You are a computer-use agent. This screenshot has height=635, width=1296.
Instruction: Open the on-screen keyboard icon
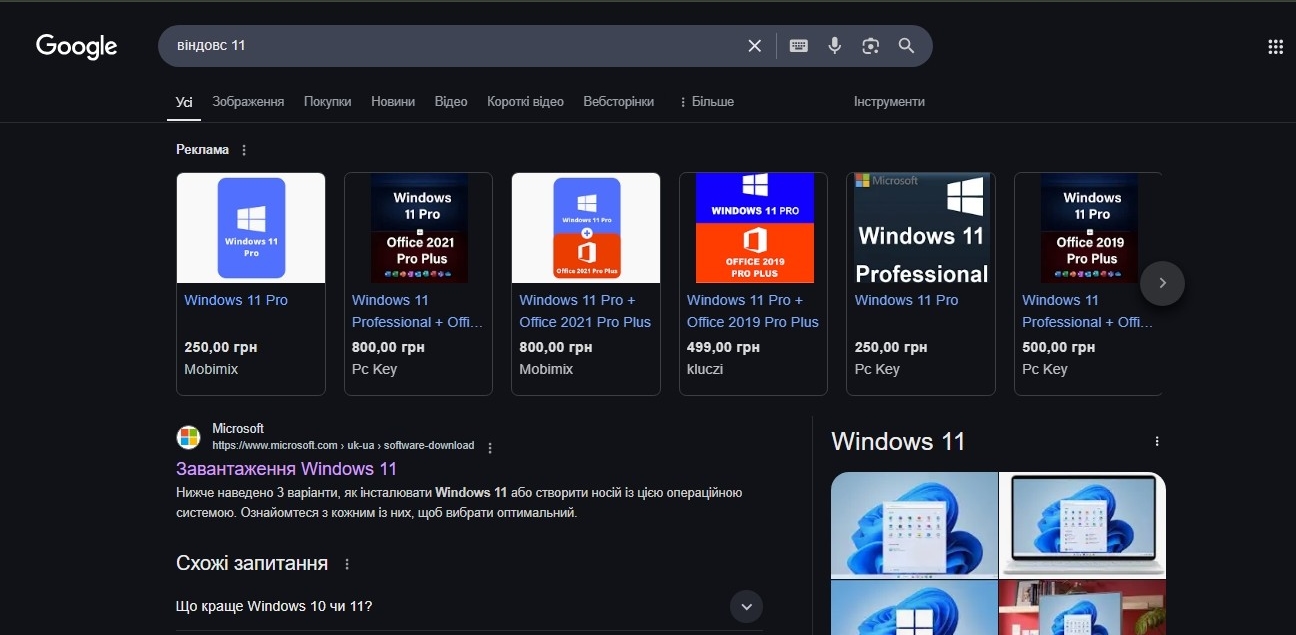click(798, 46)
